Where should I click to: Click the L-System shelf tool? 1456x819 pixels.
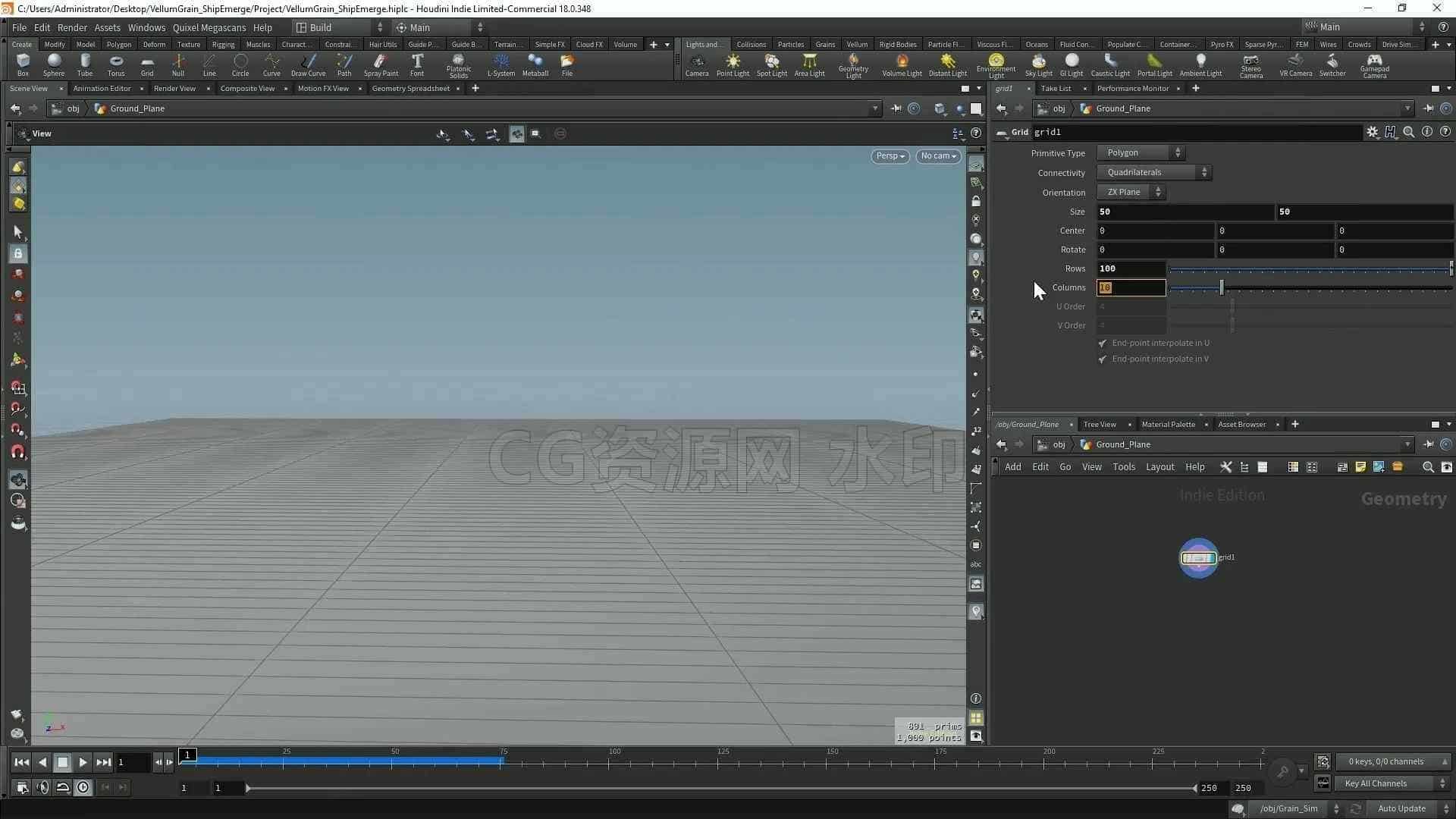[500, 64]
